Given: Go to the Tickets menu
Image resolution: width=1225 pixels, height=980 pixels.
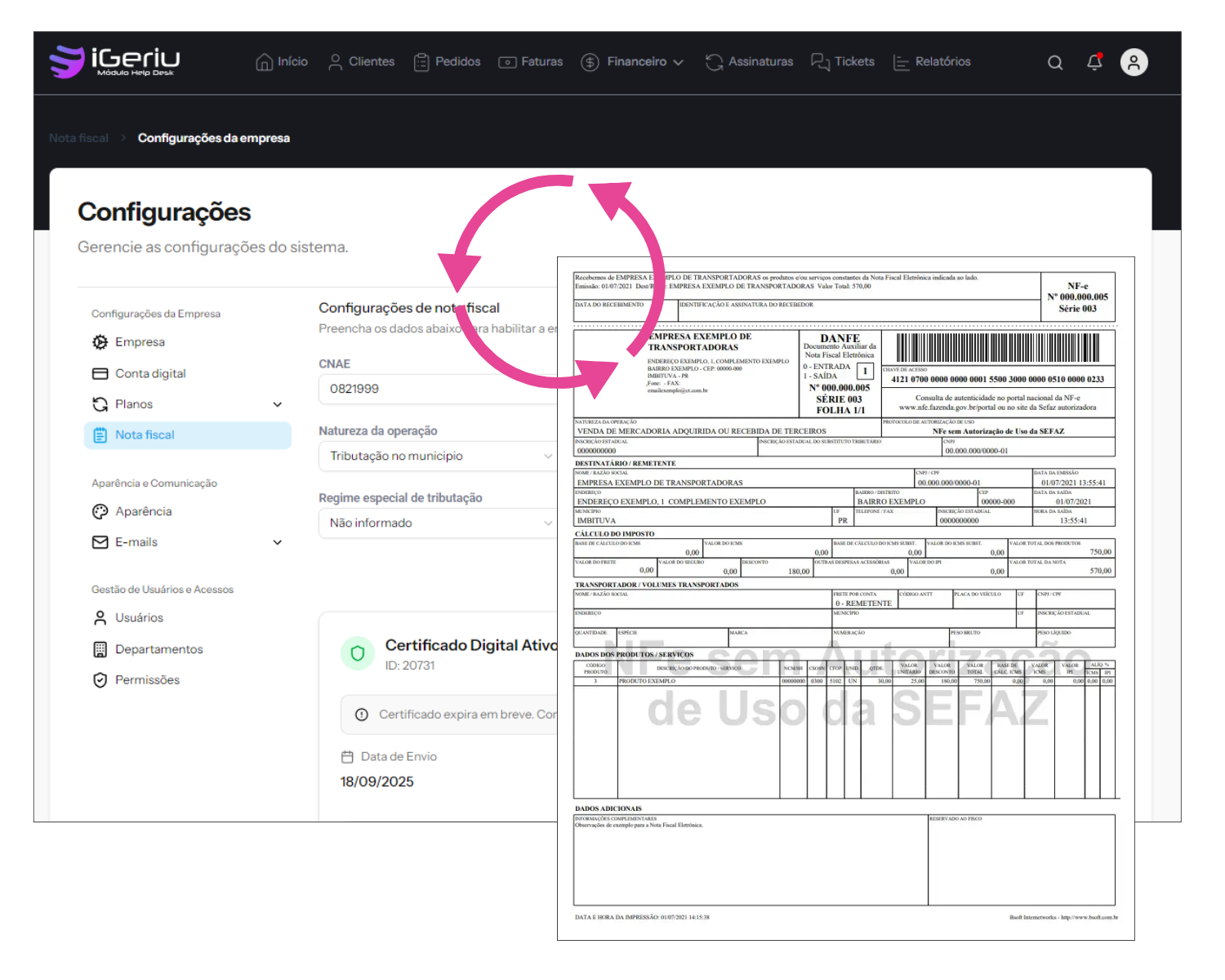Looking at the screenshot, I should point(843,62).
